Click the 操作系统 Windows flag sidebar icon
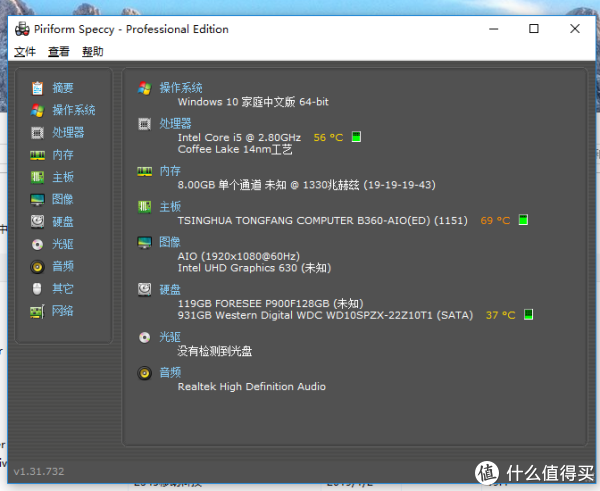This screenshot has height=491, width=600. pyautogui.click(x=37, y=111)
